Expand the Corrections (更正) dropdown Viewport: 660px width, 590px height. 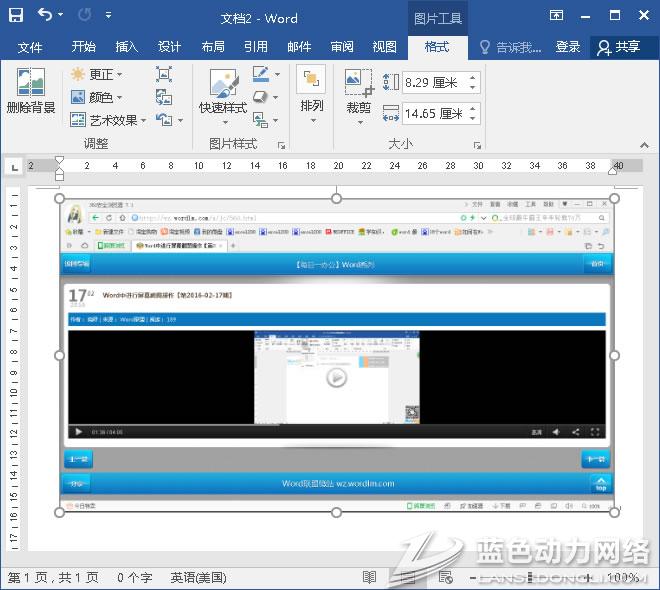point(97,75)
